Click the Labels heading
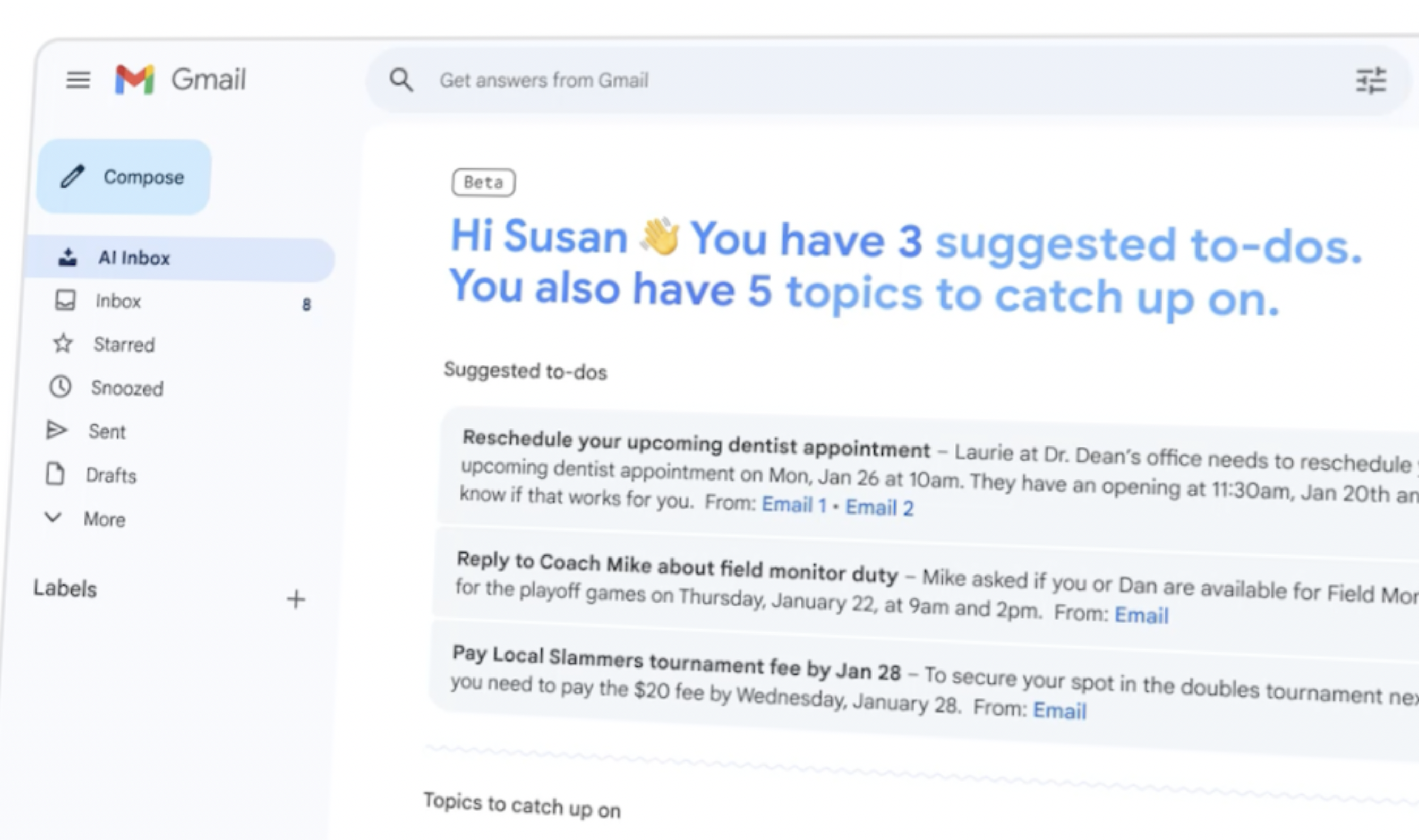 pos(65,588)
